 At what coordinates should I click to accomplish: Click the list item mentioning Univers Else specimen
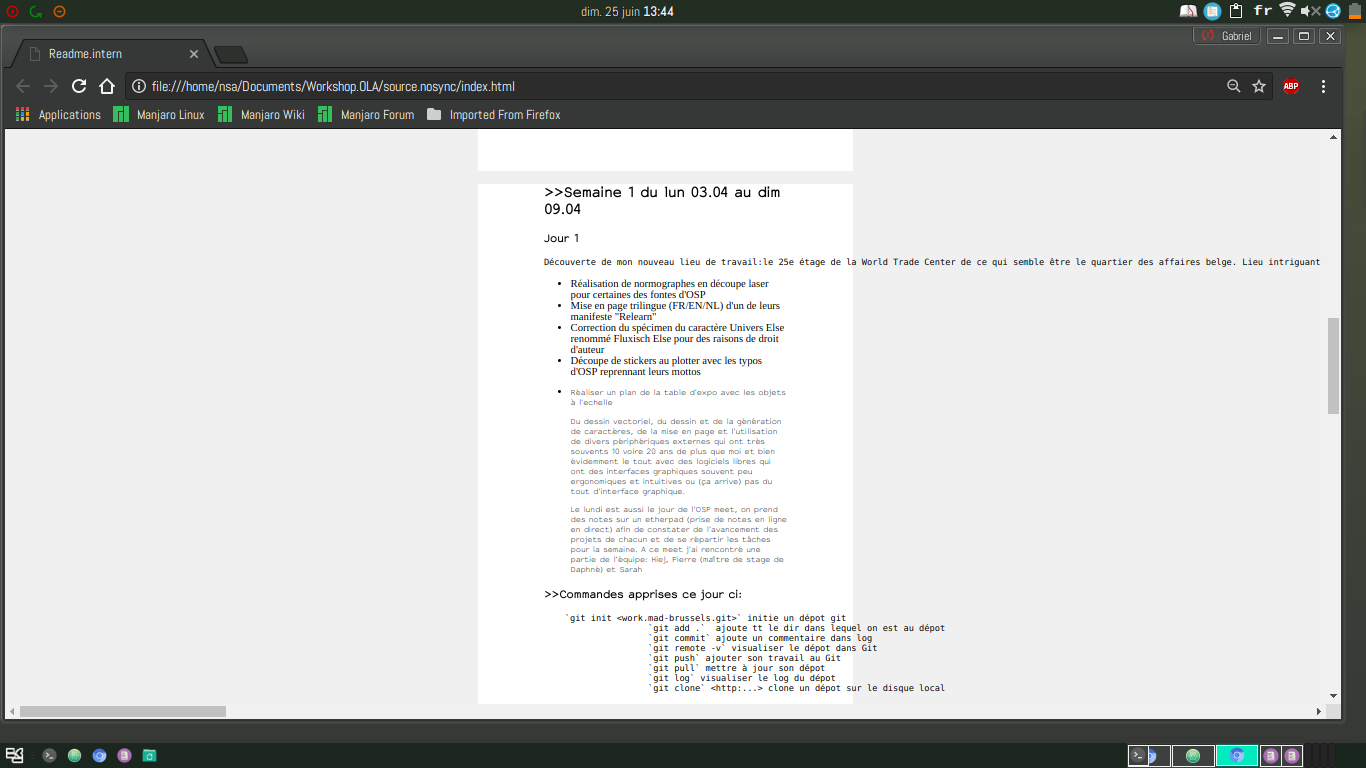click(677, 338)
